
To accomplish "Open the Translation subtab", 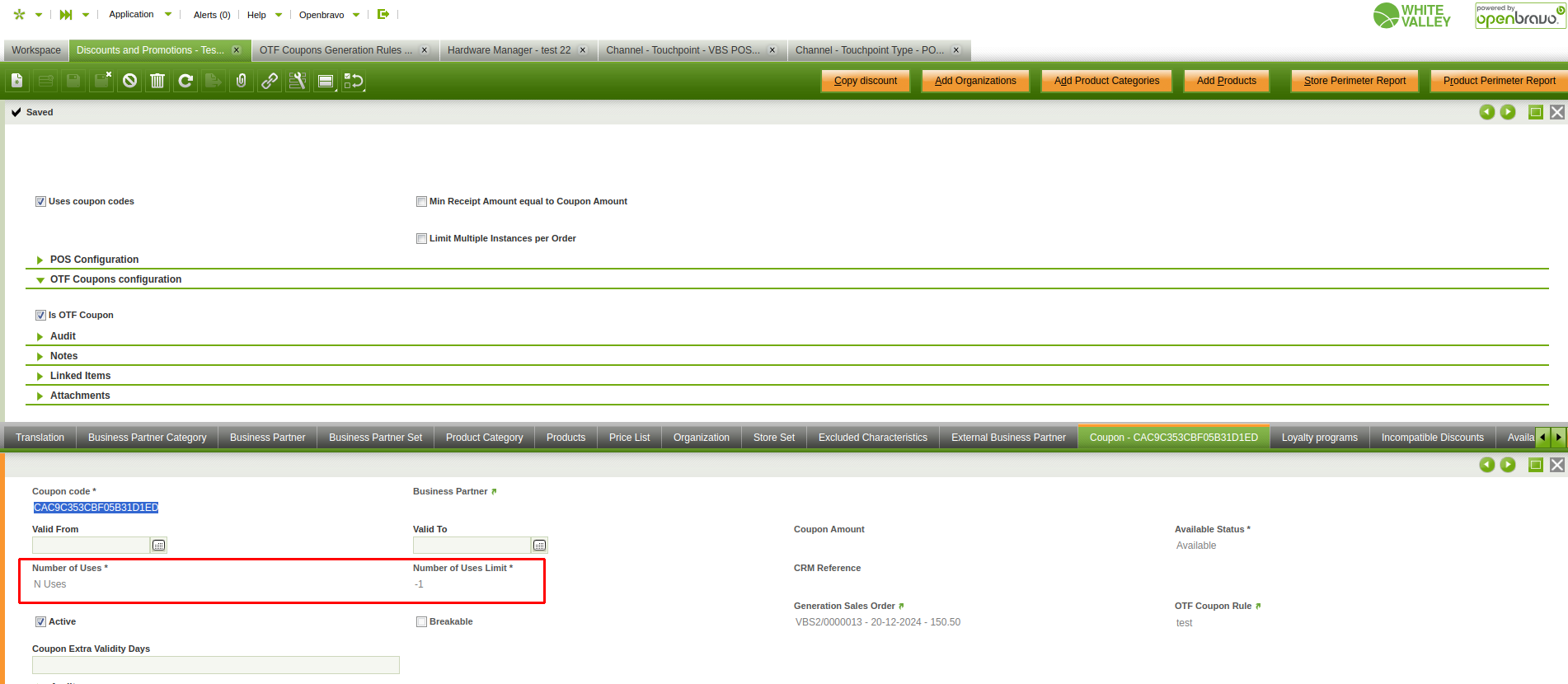I will (x=40, y=438).
